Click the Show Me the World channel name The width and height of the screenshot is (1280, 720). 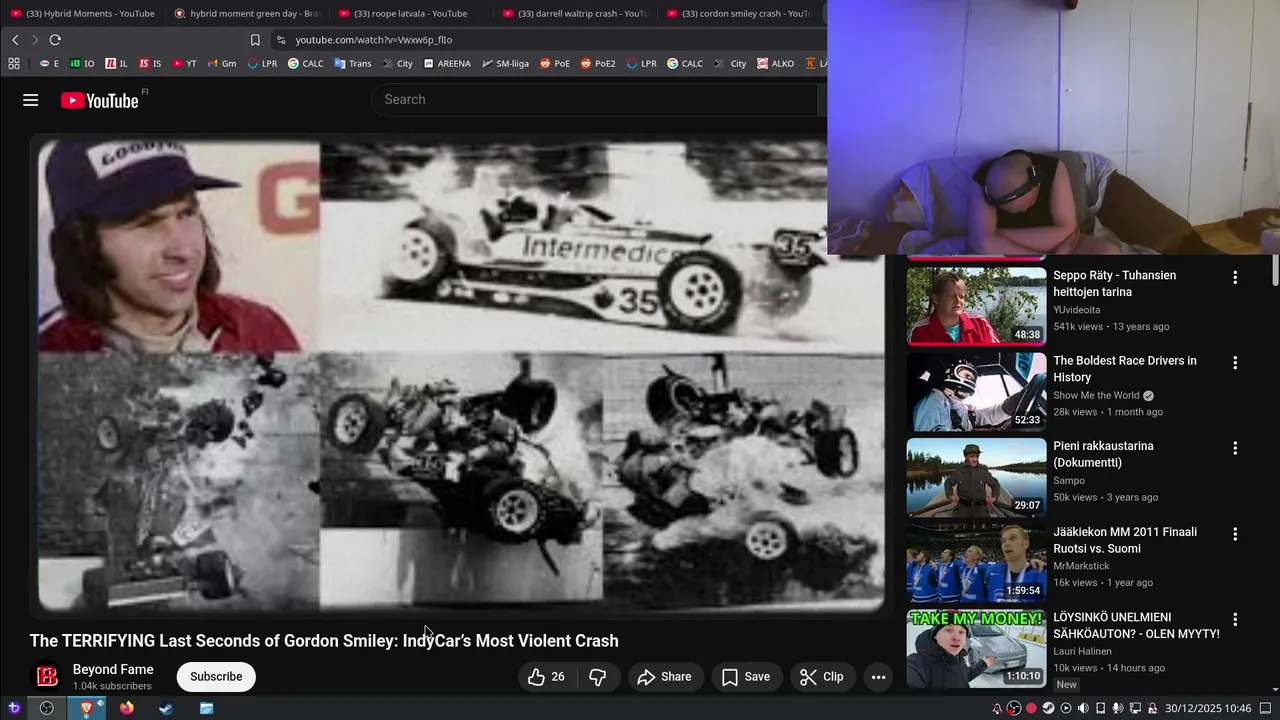pos(1096,395)
